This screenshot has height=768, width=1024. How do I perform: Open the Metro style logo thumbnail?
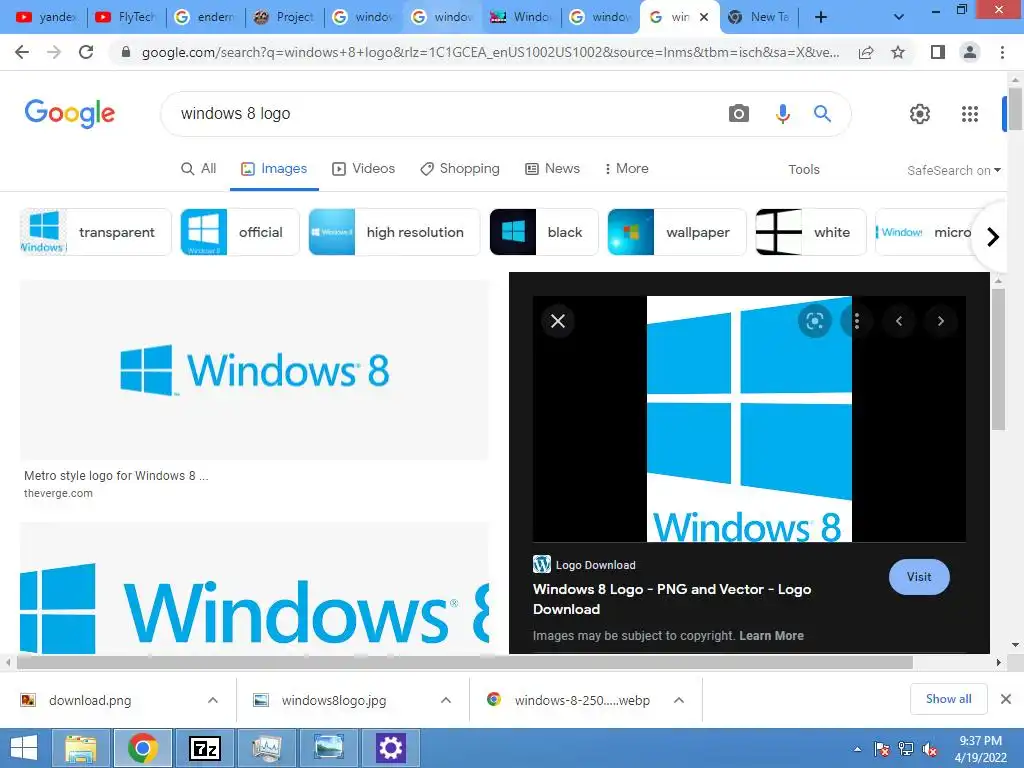point(254,370)
